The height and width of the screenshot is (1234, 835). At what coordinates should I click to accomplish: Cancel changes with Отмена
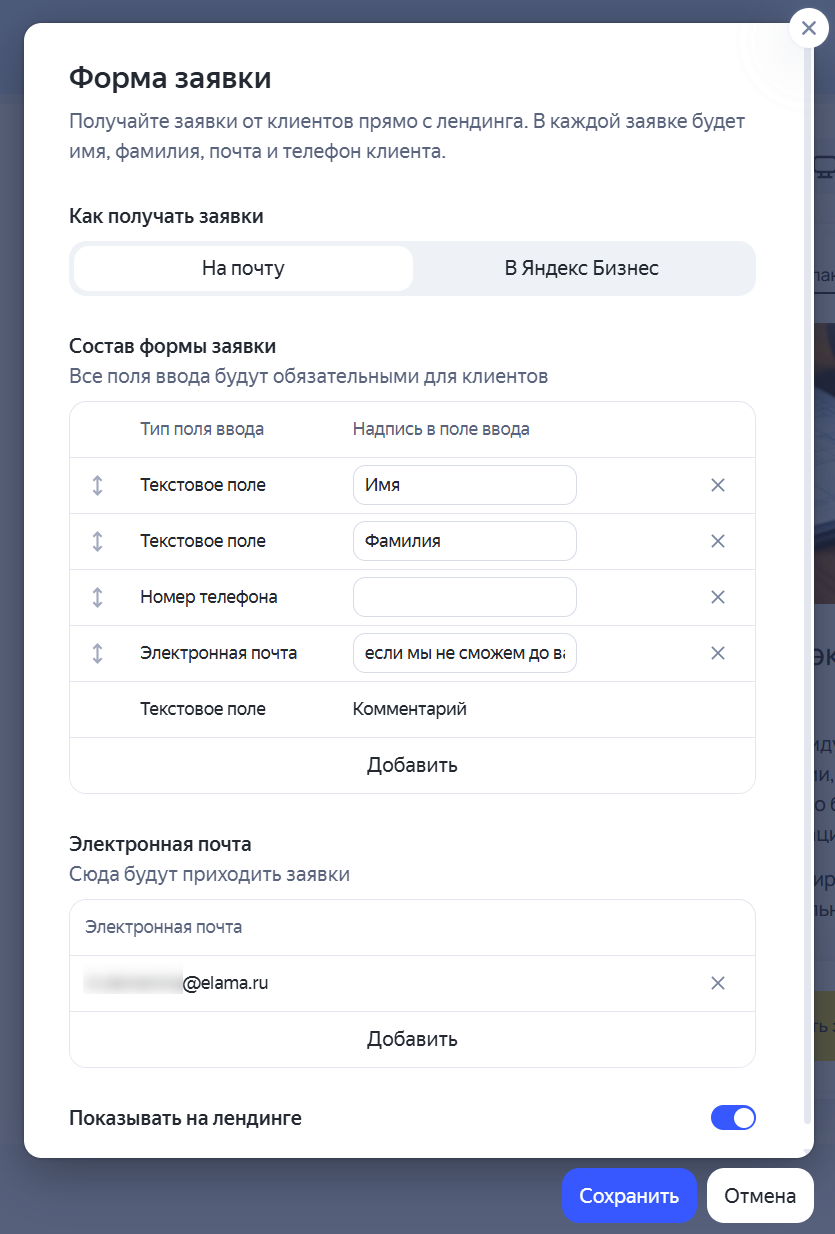tap(760, 1196)
